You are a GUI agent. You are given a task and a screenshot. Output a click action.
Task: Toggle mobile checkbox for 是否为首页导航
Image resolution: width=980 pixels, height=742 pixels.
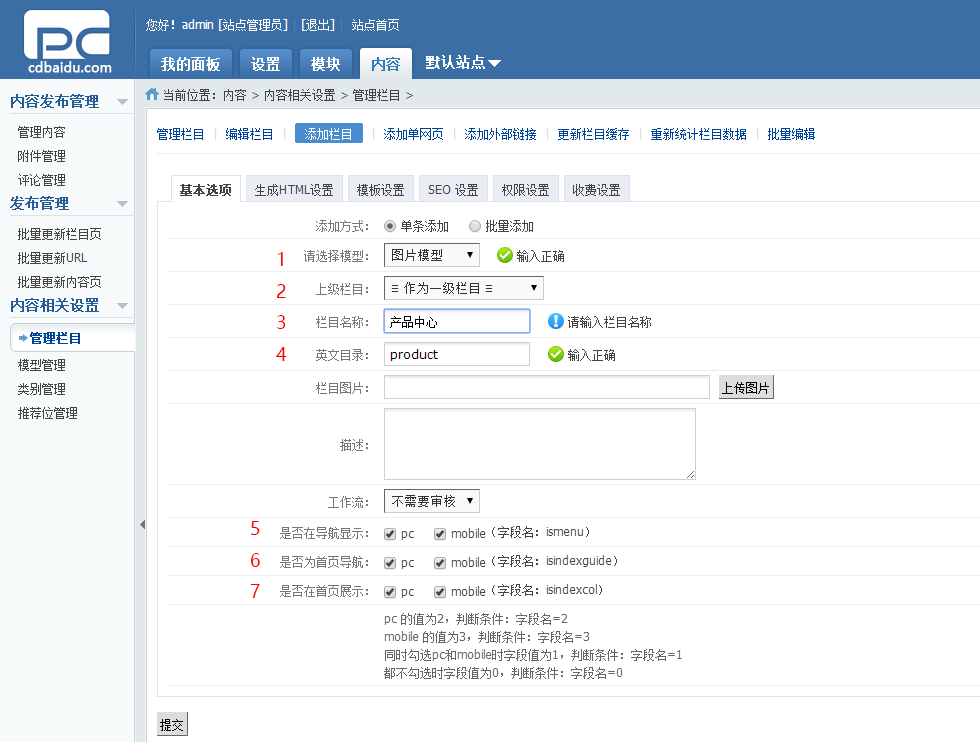(440, 563)
